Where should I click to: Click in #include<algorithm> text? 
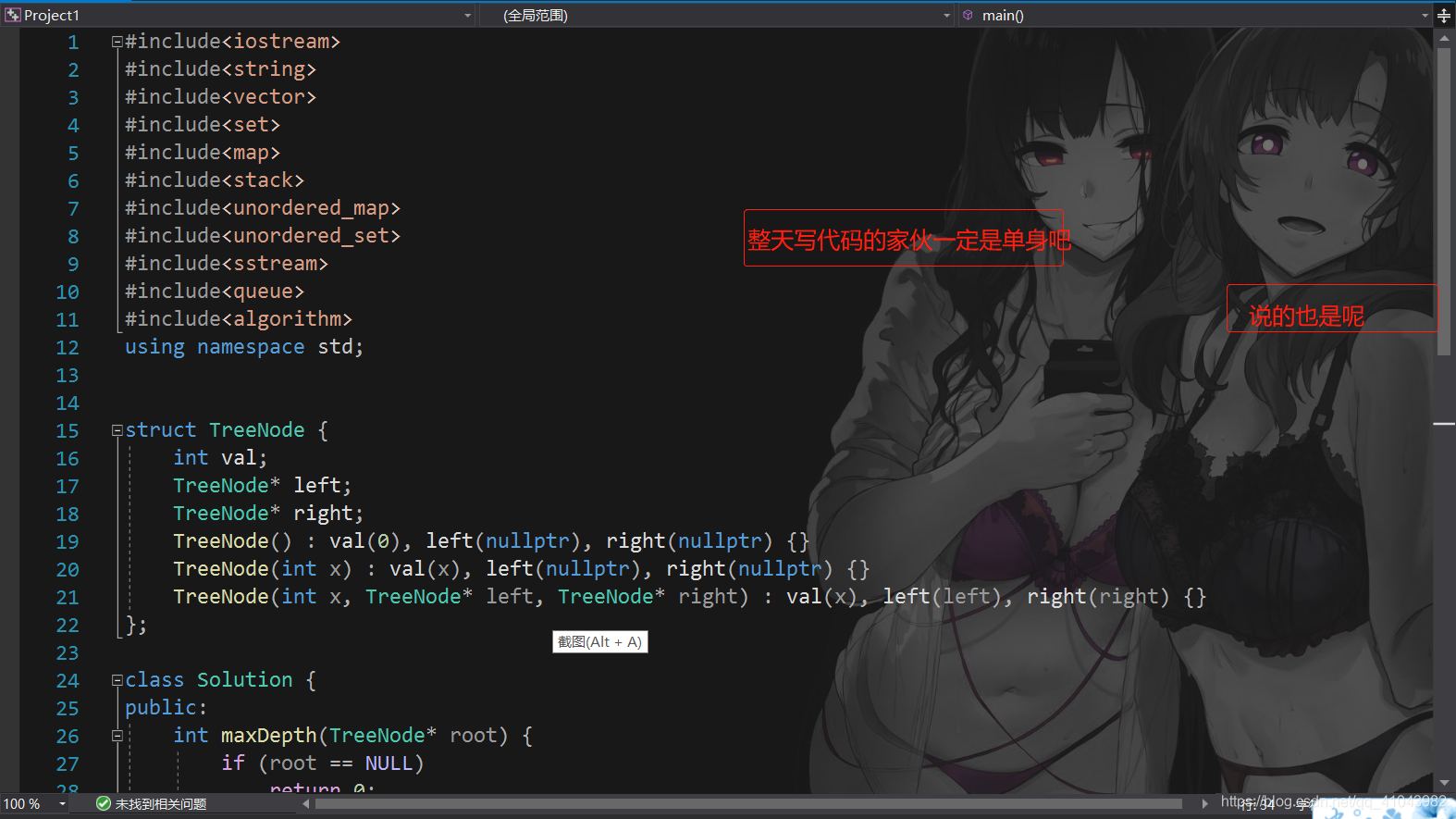(239, 319)
